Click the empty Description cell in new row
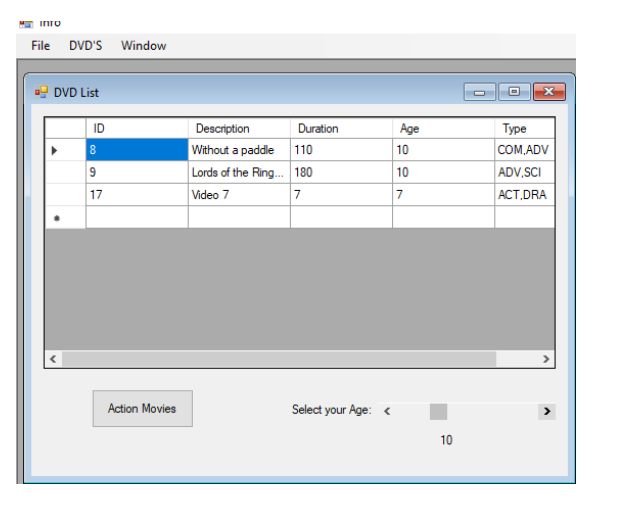This screenshot has width=617, height=506. [239, 217]
